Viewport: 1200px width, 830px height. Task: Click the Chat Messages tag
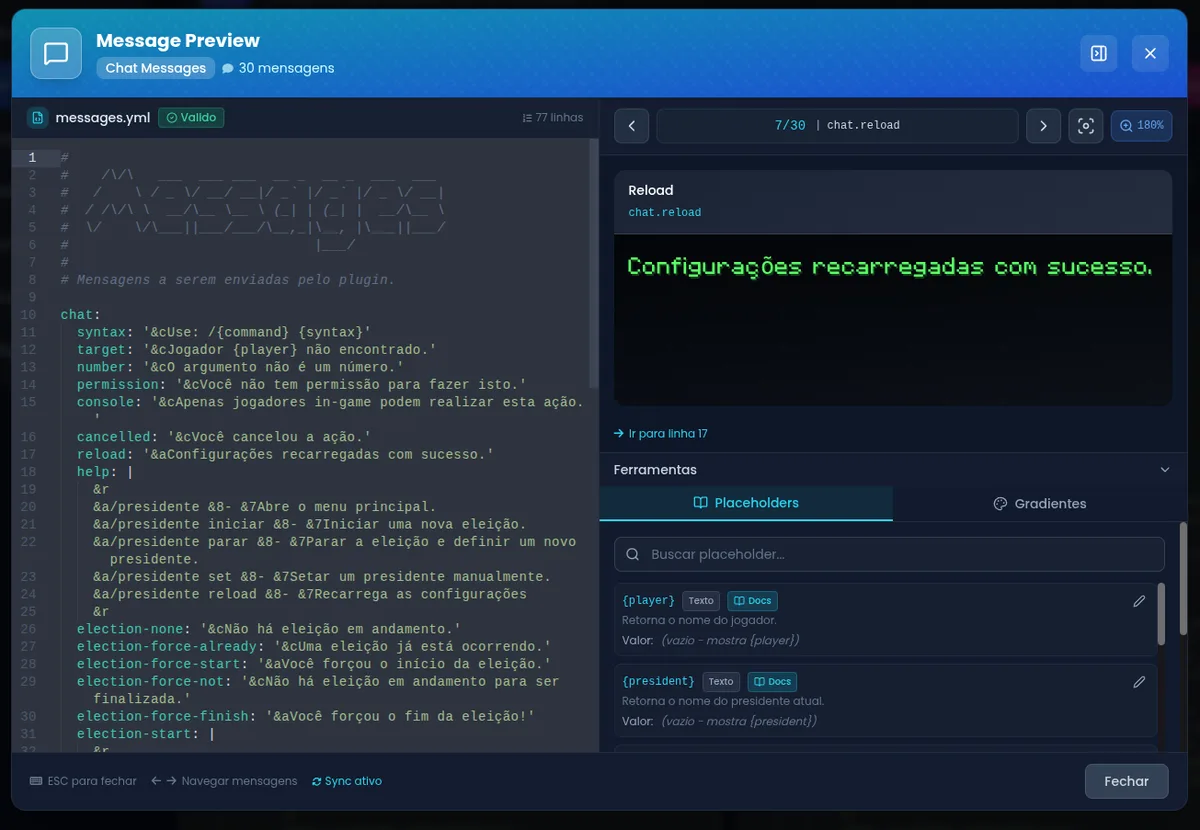pos(155,68)
